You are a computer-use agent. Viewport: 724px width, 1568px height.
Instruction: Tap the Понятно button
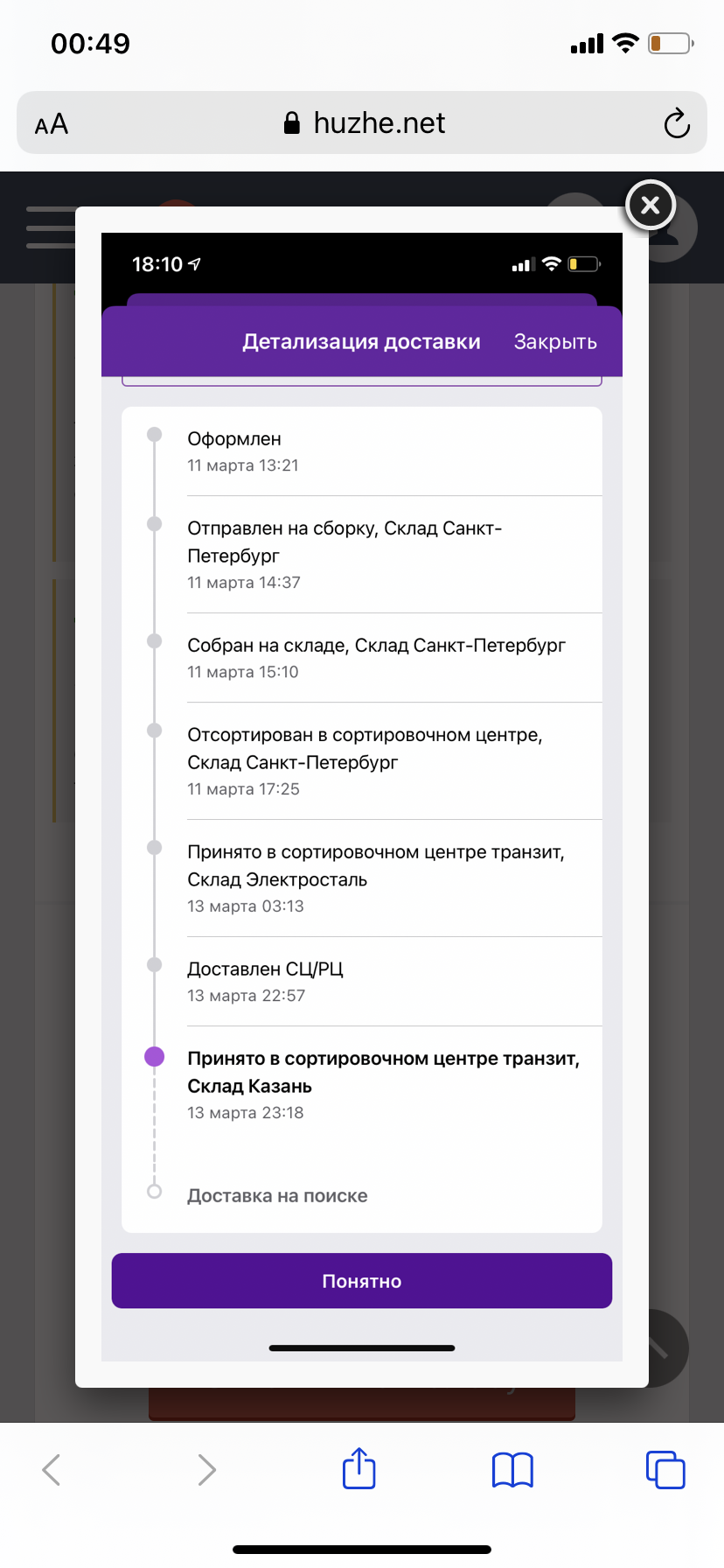pos(362,1281)
